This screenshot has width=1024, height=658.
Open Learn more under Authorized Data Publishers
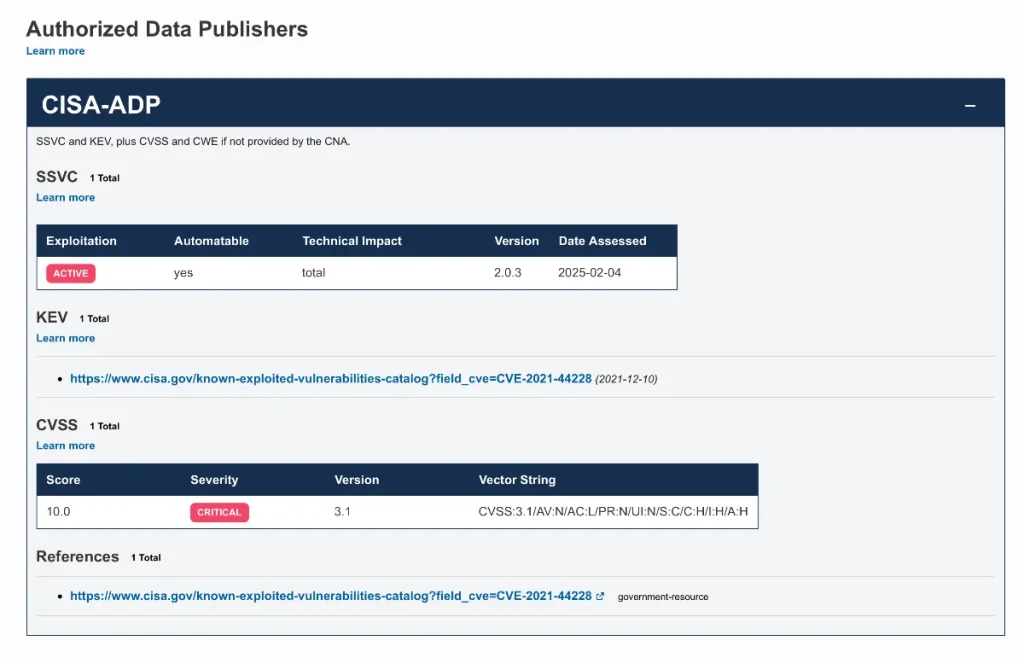click(56, 51)
